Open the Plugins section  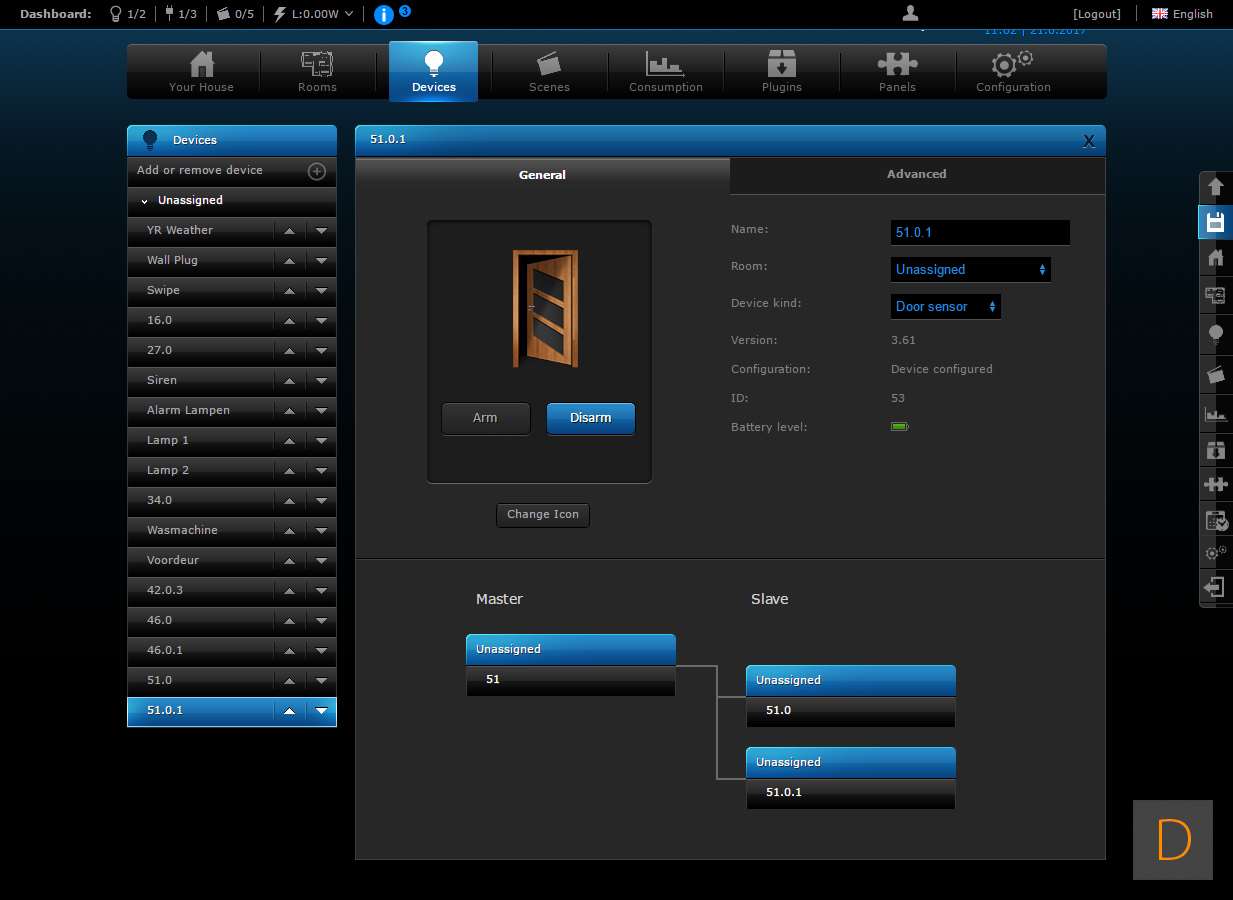781,72
